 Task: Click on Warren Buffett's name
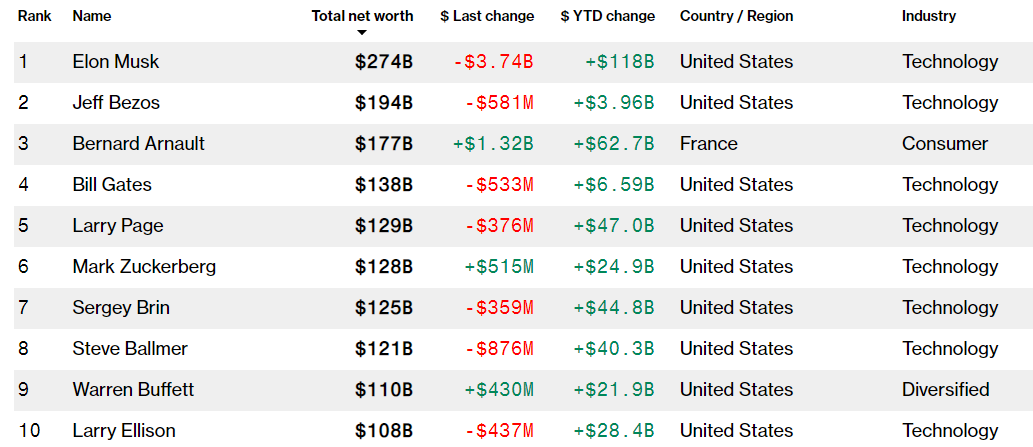(133, 390)
